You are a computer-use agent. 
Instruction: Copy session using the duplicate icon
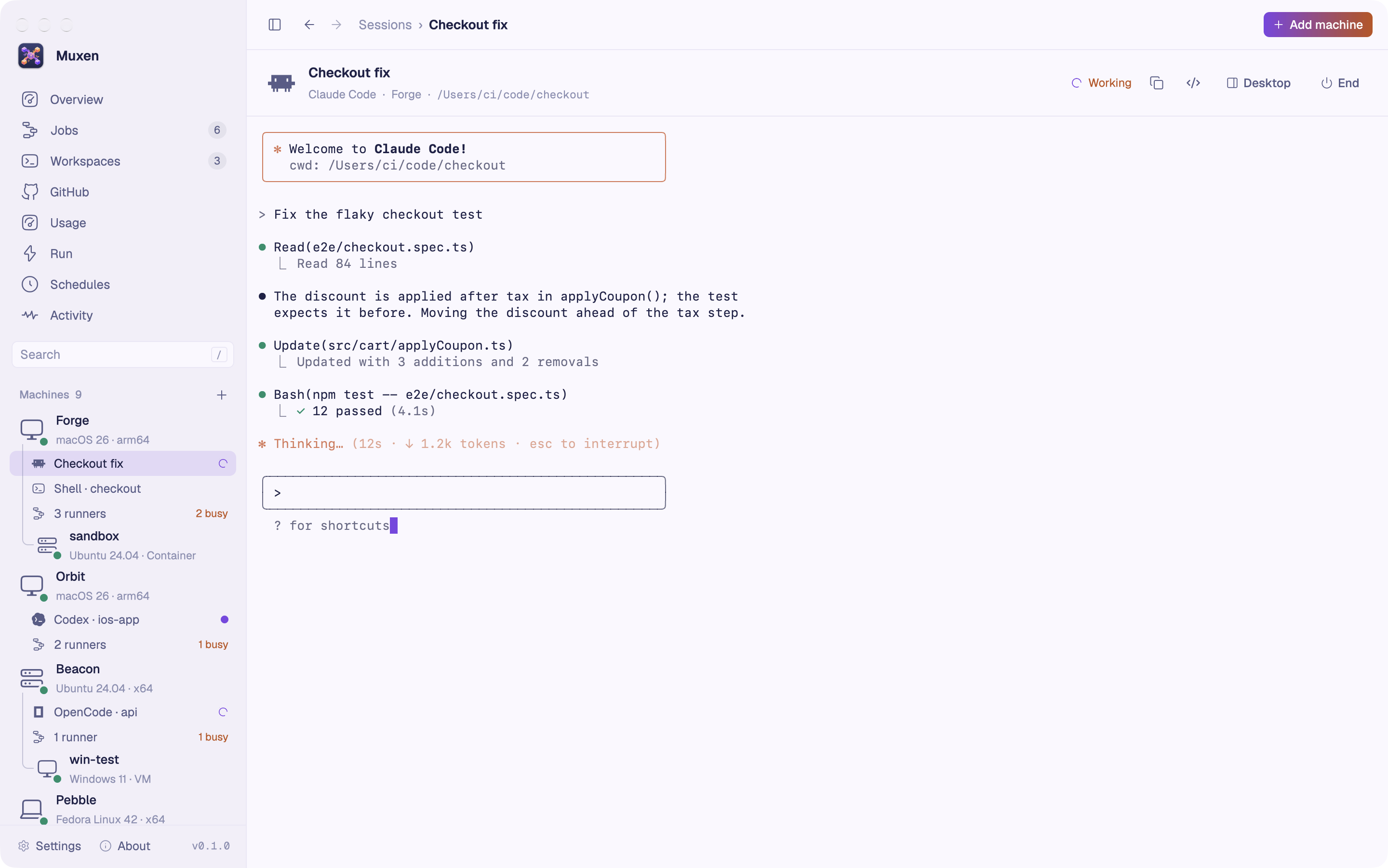click(x=1157, y=83)
